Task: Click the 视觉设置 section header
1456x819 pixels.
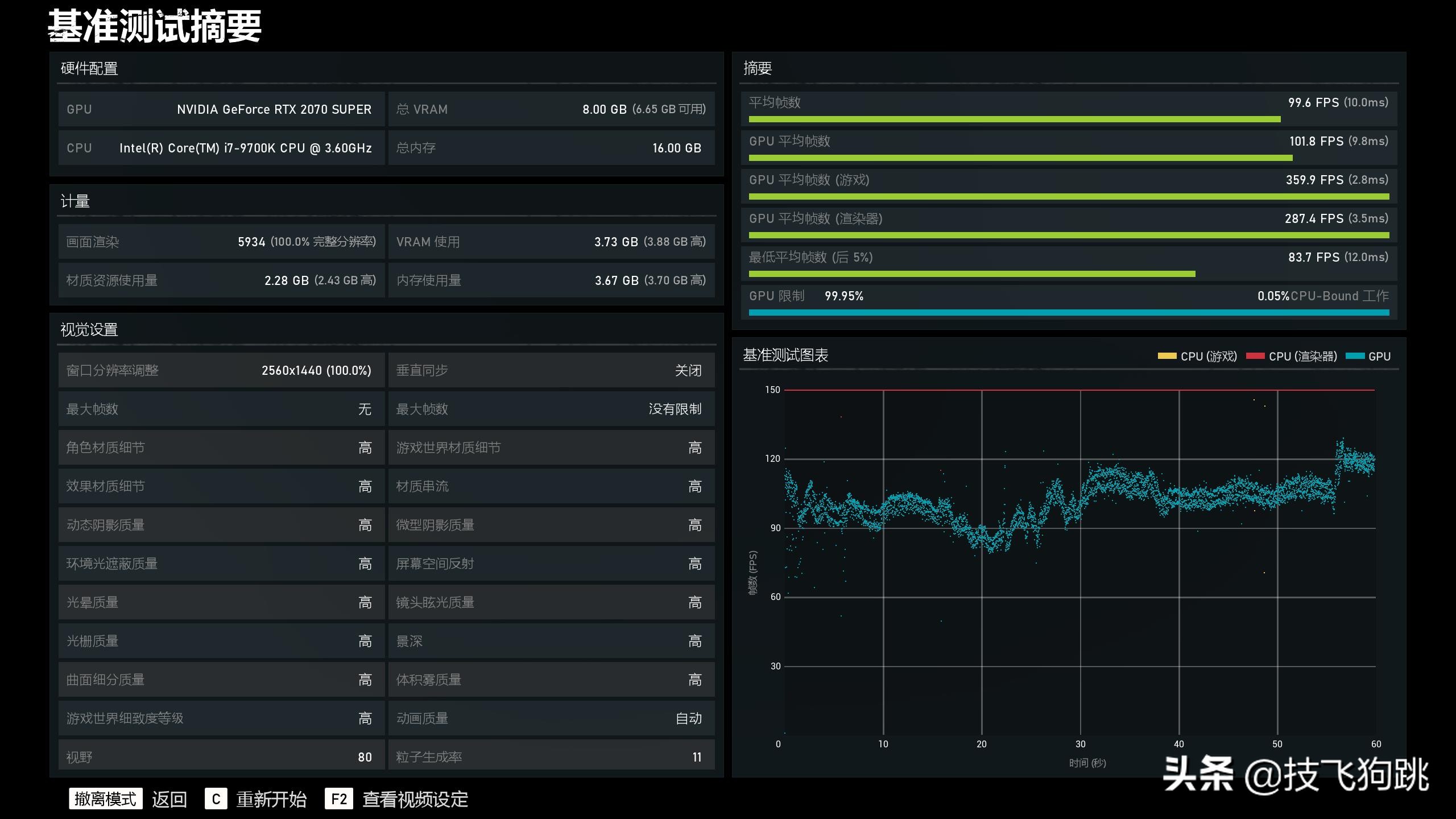Action: pos(89,330)
